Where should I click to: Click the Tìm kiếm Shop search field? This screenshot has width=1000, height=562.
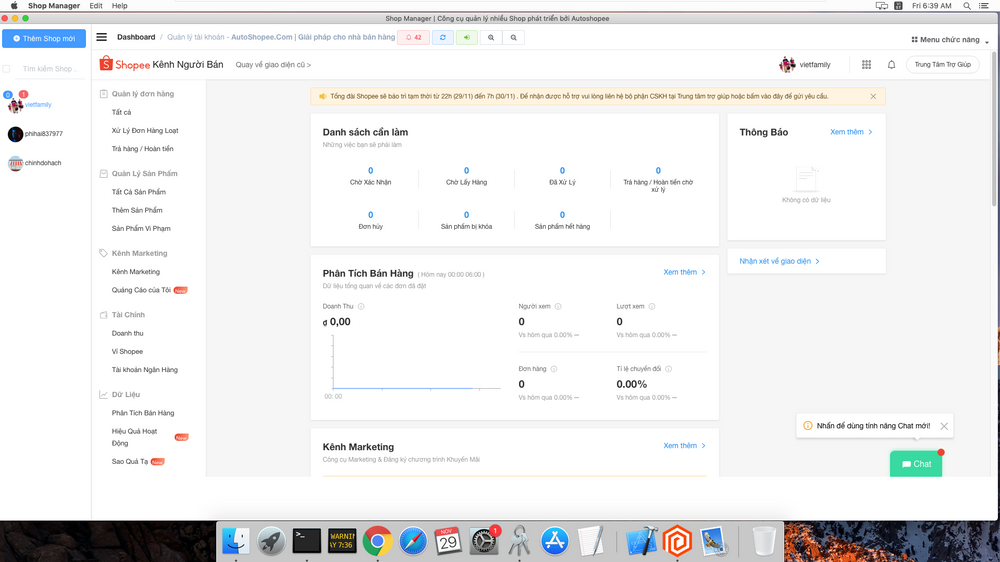pyautogui.click(x=48, y=69)
